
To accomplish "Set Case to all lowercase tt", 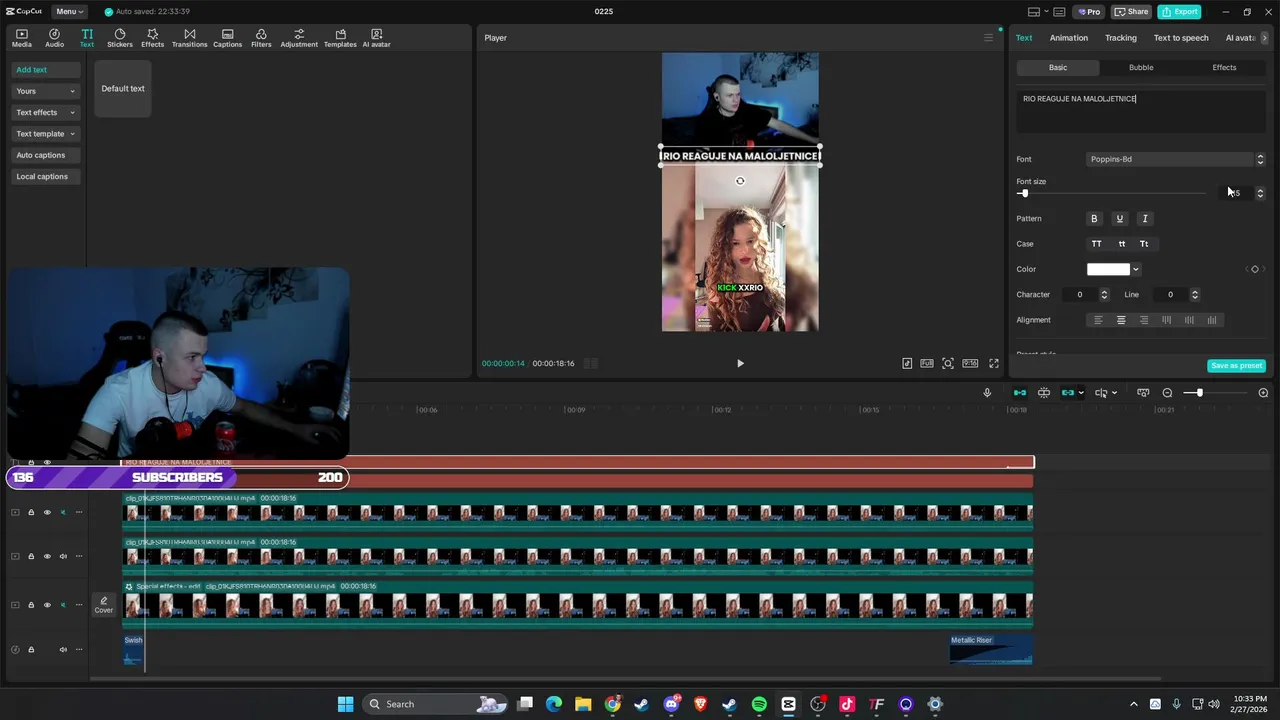I will (x=1121, y=244).
